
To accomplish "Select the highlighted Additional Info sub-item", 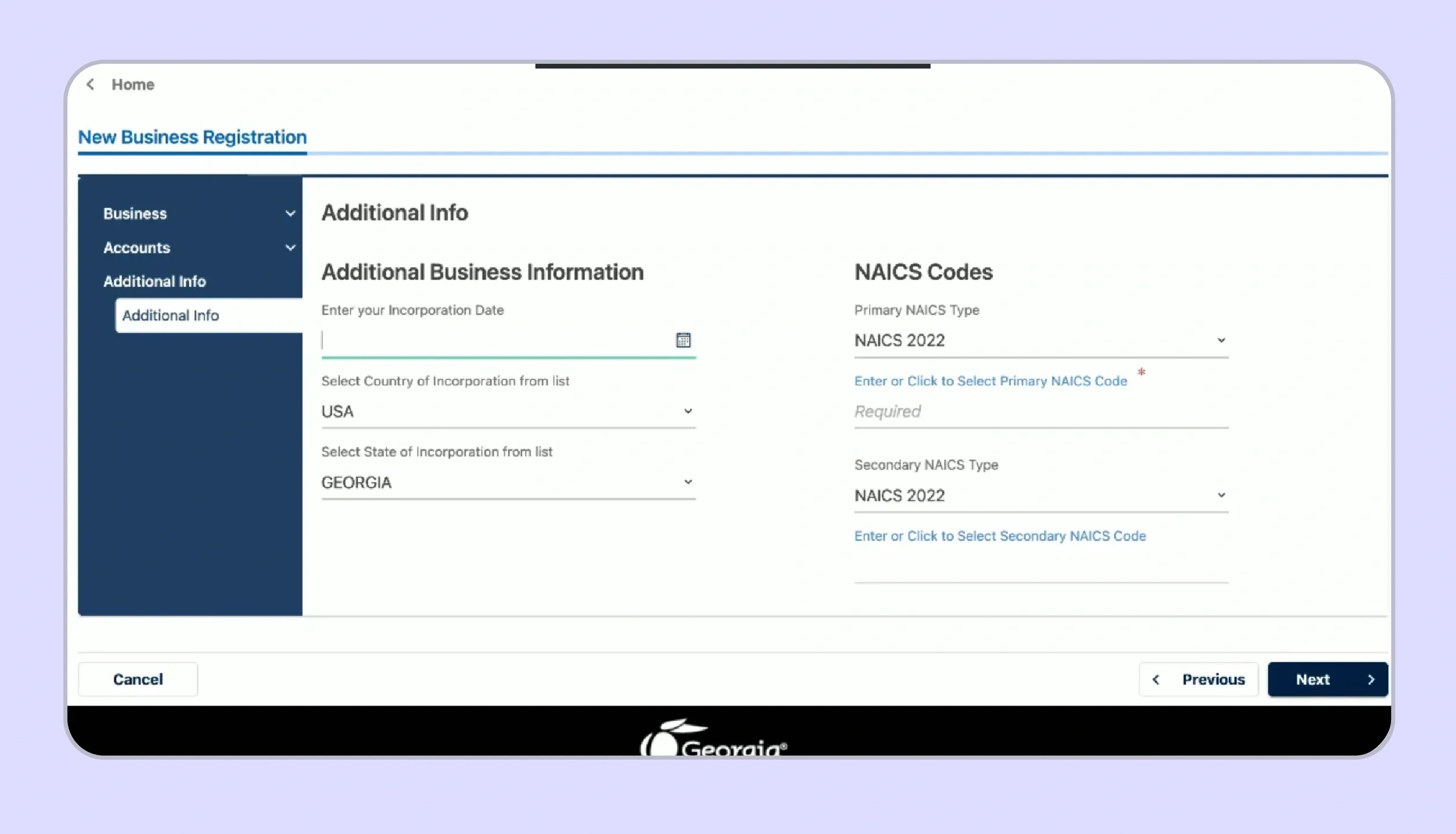I will click(x=209, y=316).
